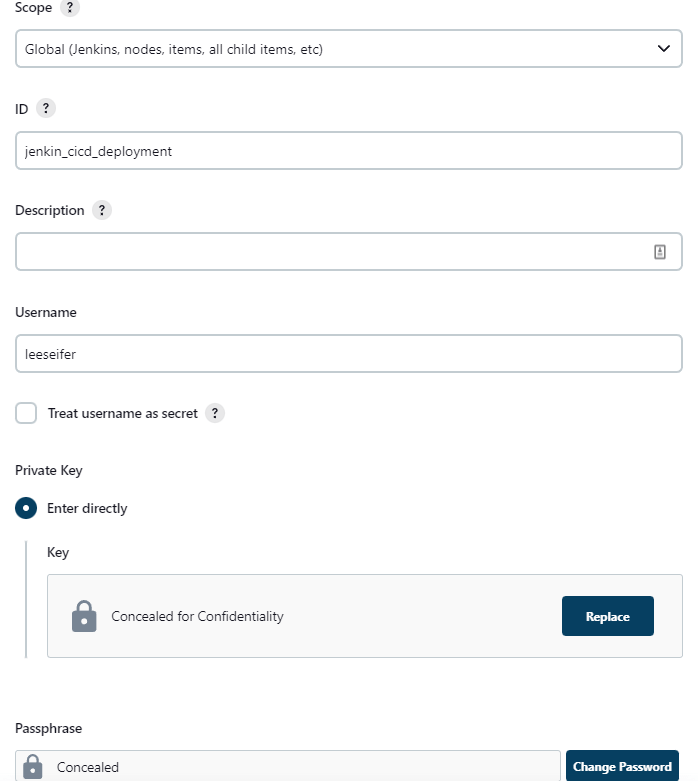Click the Scope help question mark icon
The image size is (698, 781).
coord(69,7)
